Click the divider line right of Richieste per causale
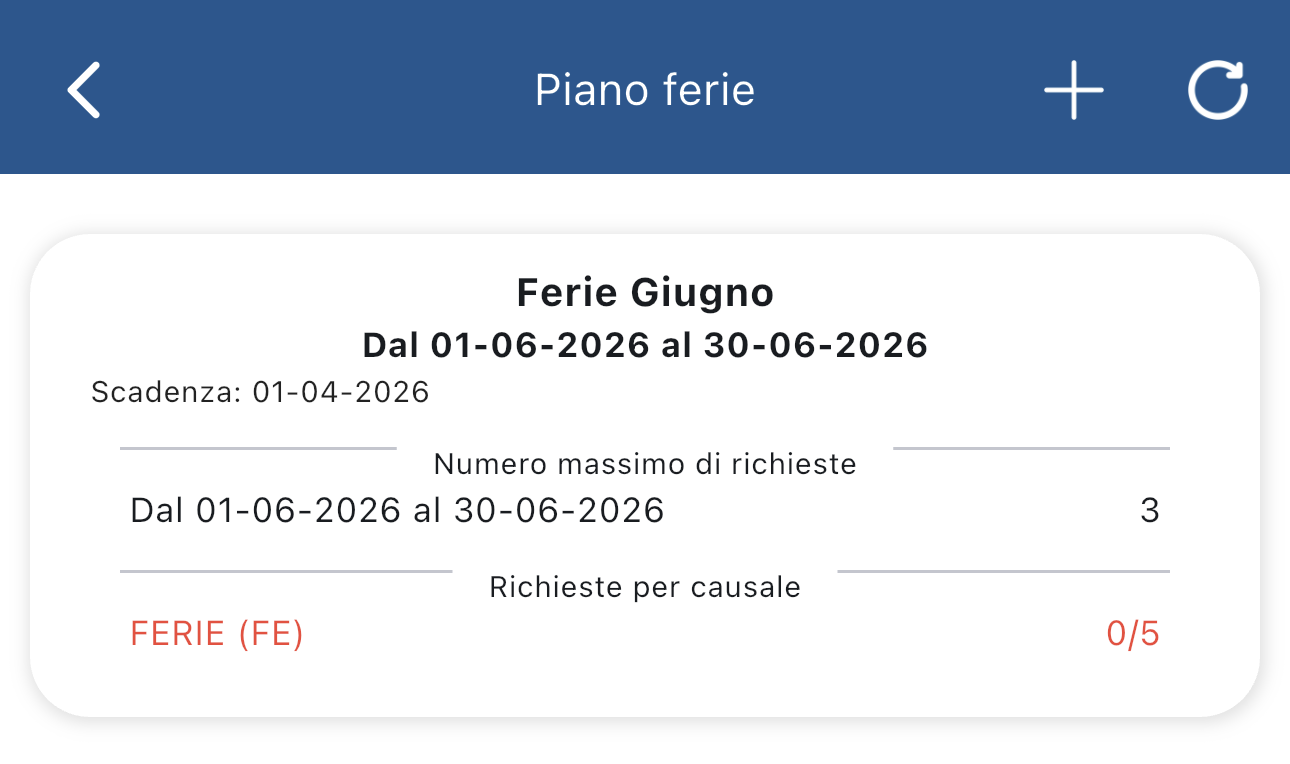 1002,572
